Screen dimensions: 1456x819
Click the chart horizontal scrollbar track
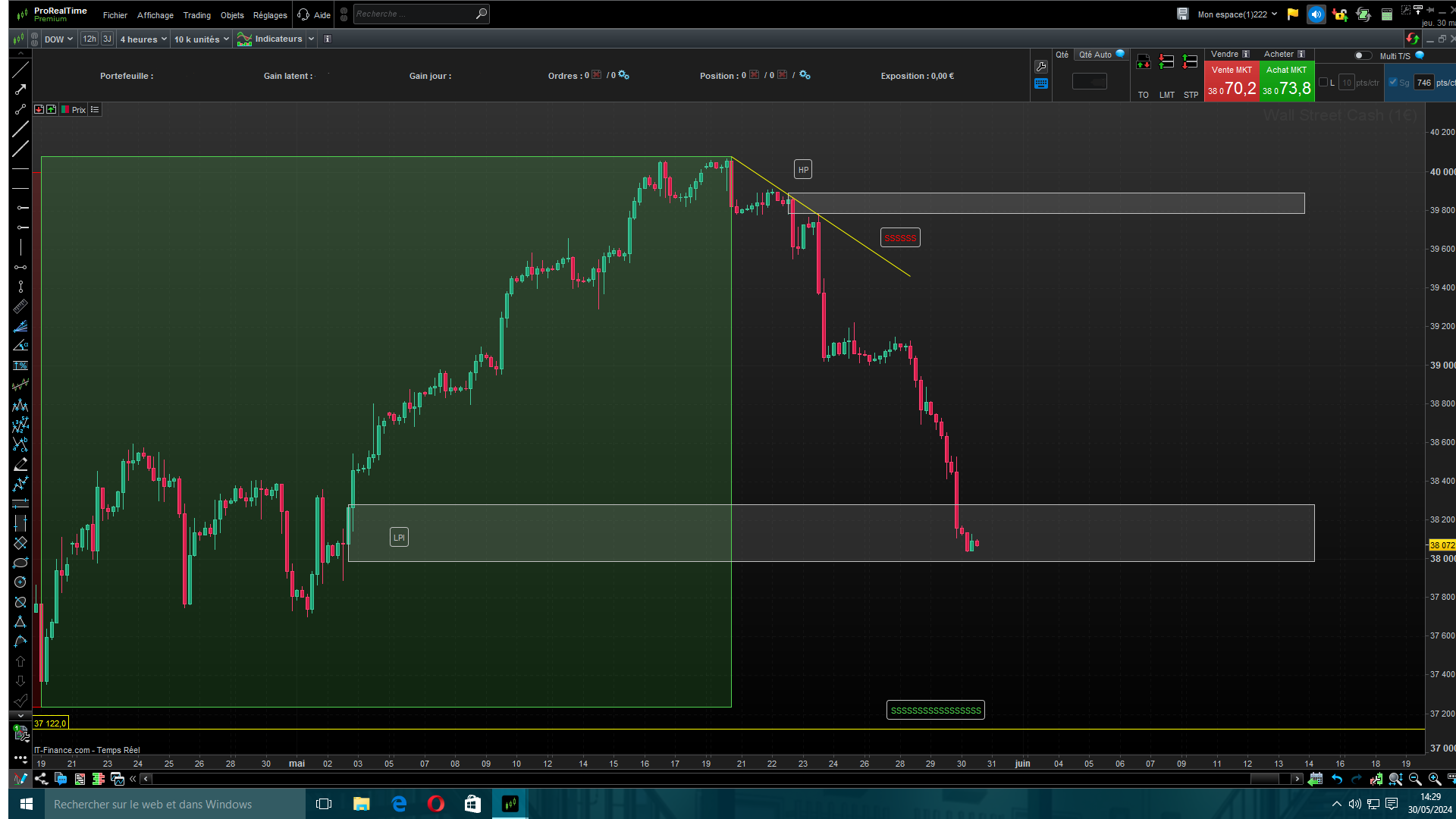(682, 779)
